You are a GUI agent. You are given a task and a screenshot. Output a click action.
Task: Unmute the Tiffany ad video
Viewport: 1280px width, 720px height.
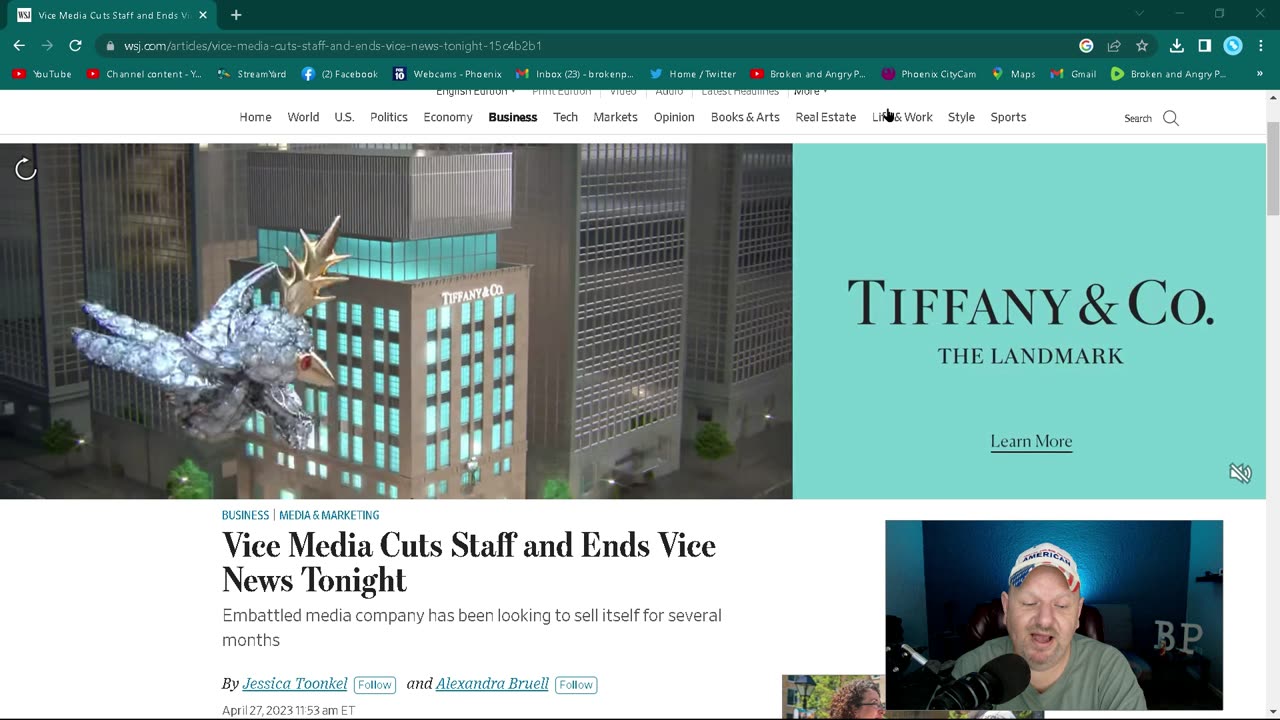click(x=1240, y=473)
